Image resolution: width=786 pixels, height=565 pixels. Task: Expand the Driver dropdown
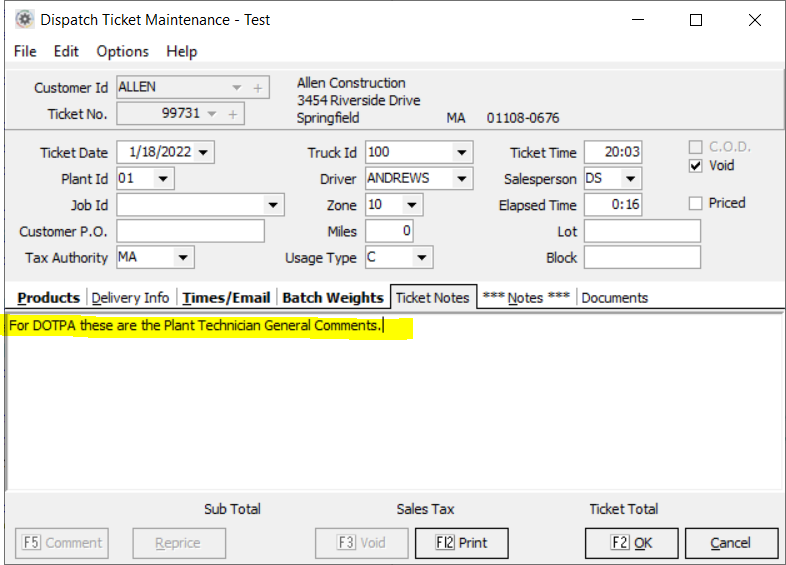(x=461, y=179)
